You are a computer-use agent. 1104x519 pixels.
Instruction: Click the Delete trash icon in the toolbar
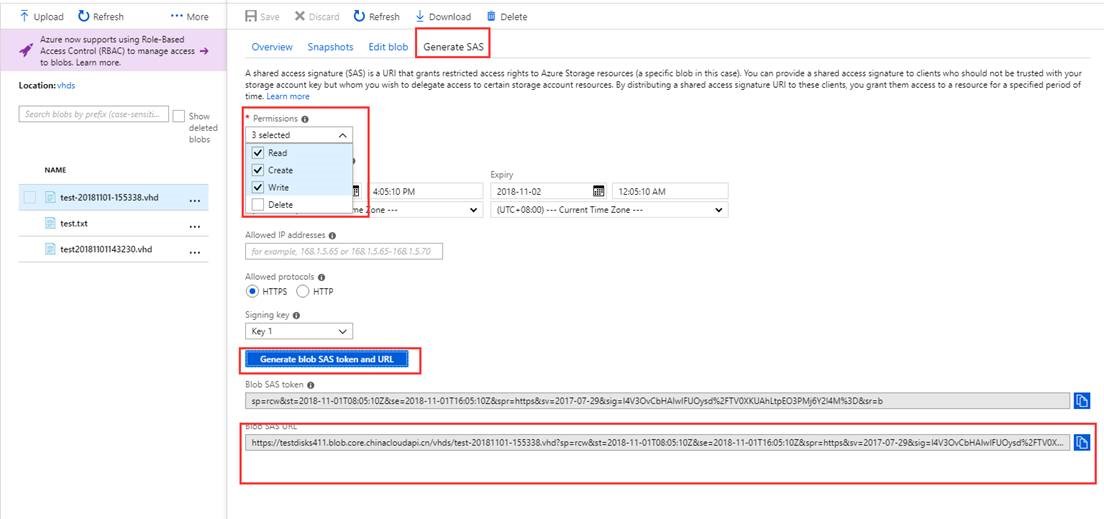pyautogui.click(x=491, y=17)
